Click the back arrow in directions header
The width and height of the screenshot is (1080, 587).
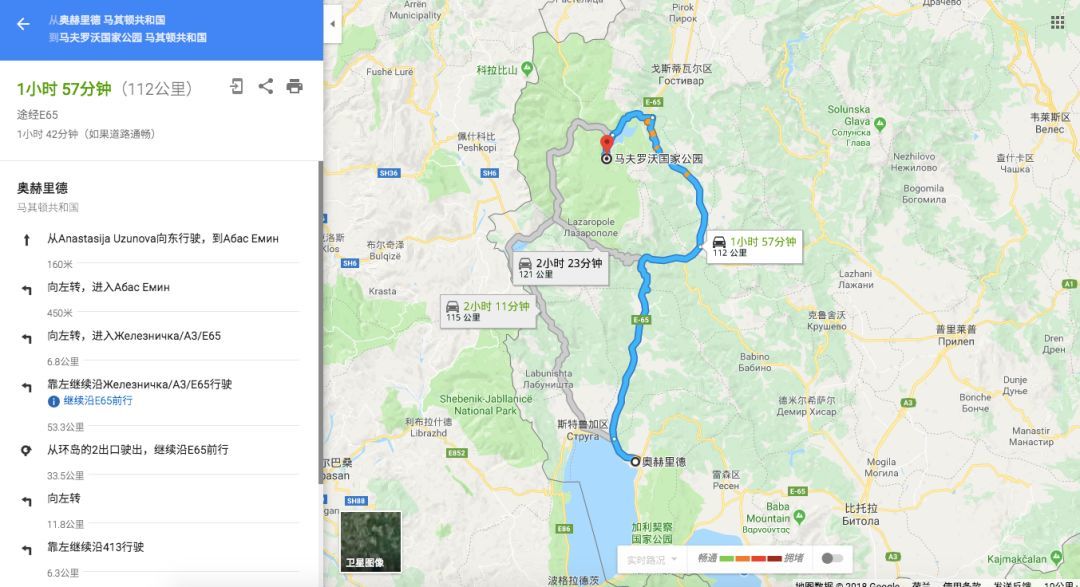pos(23,24)
